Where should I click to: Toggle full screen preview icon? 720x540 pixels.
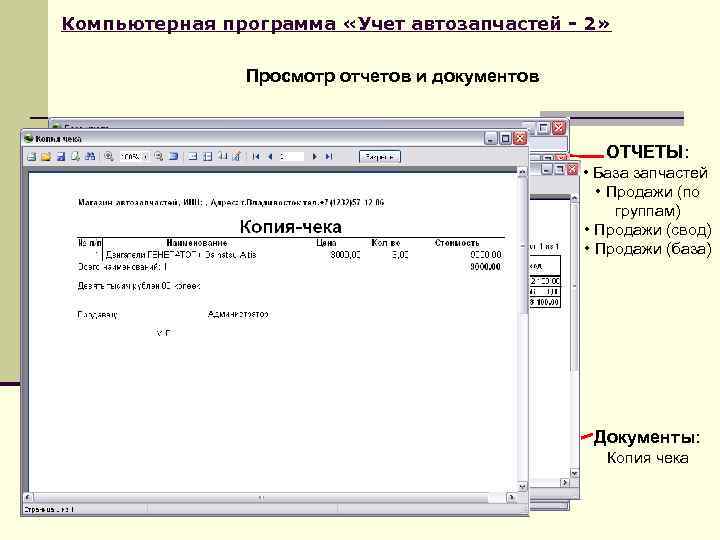point(174,157)
